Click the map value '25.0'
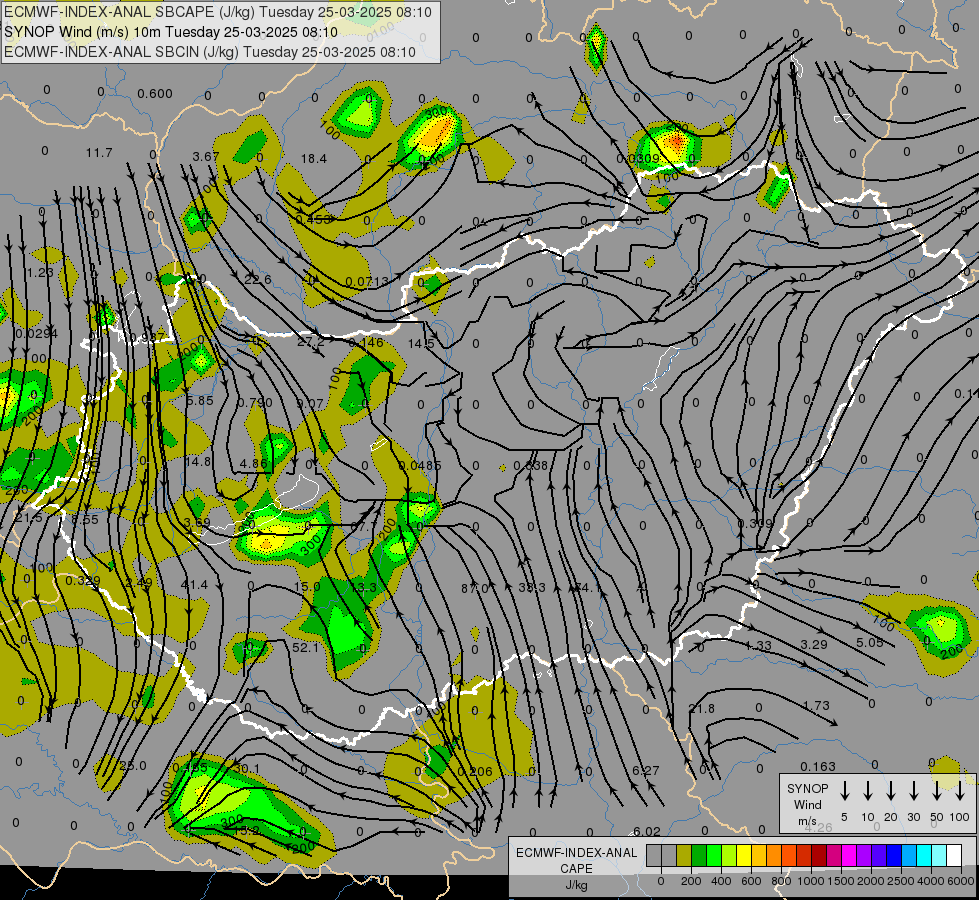 (x=133, y=766)
